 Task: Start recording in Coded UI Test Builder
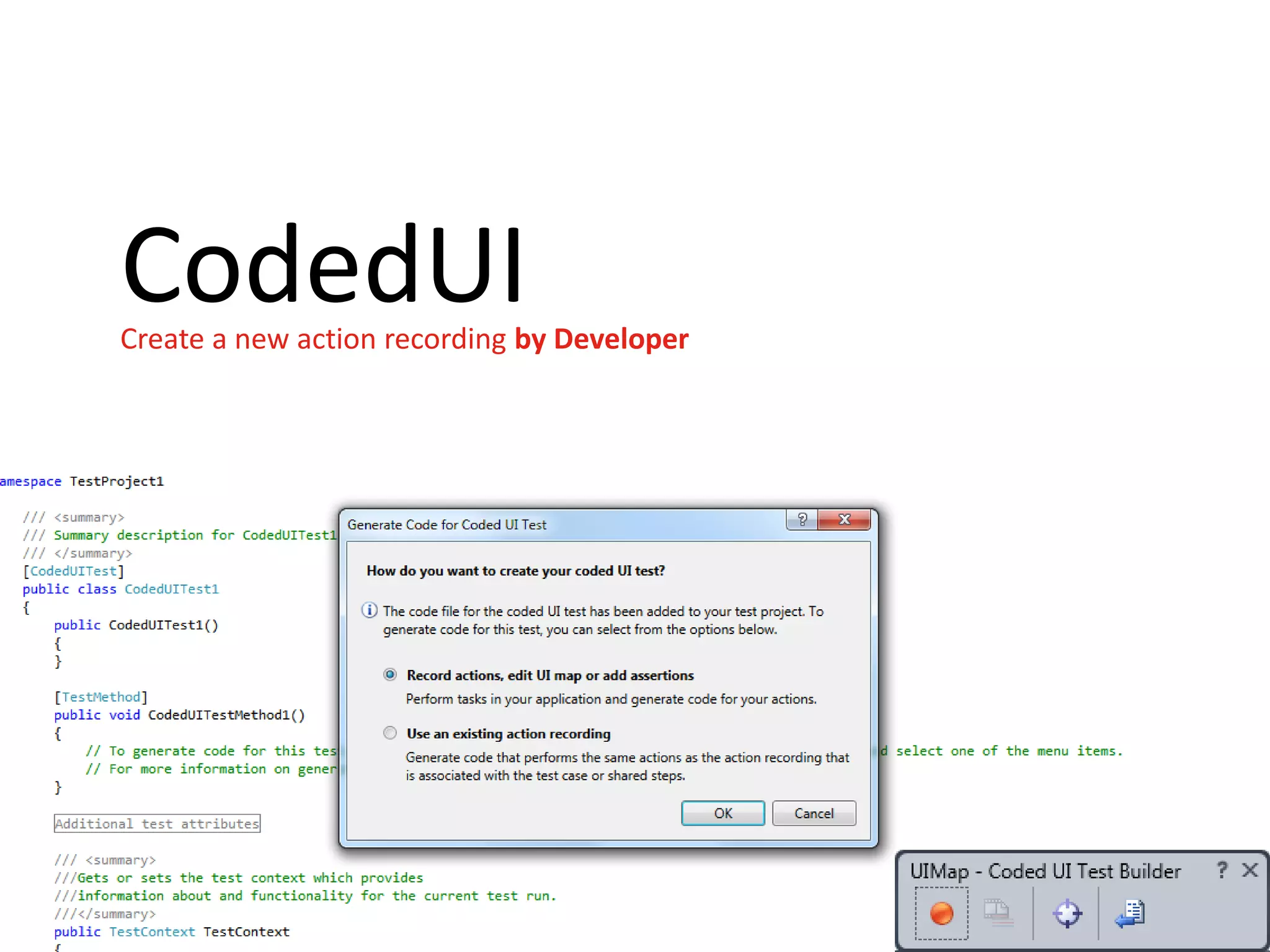(941, 913)
